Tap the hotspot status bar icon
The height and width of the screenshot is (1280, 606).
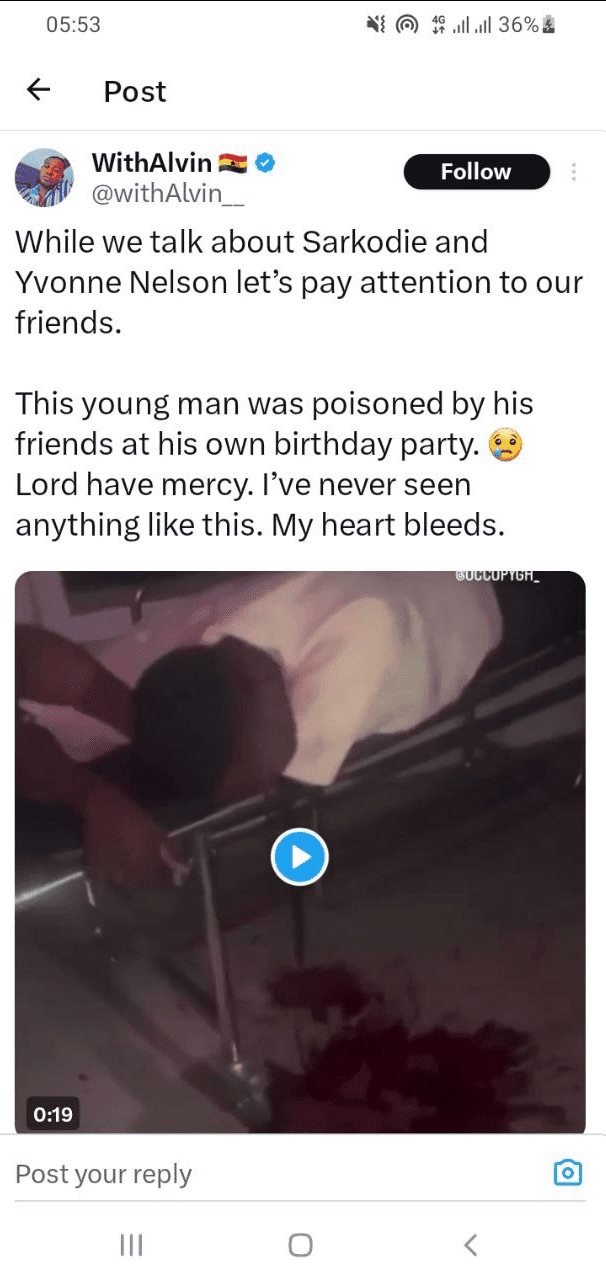(406, 26)
